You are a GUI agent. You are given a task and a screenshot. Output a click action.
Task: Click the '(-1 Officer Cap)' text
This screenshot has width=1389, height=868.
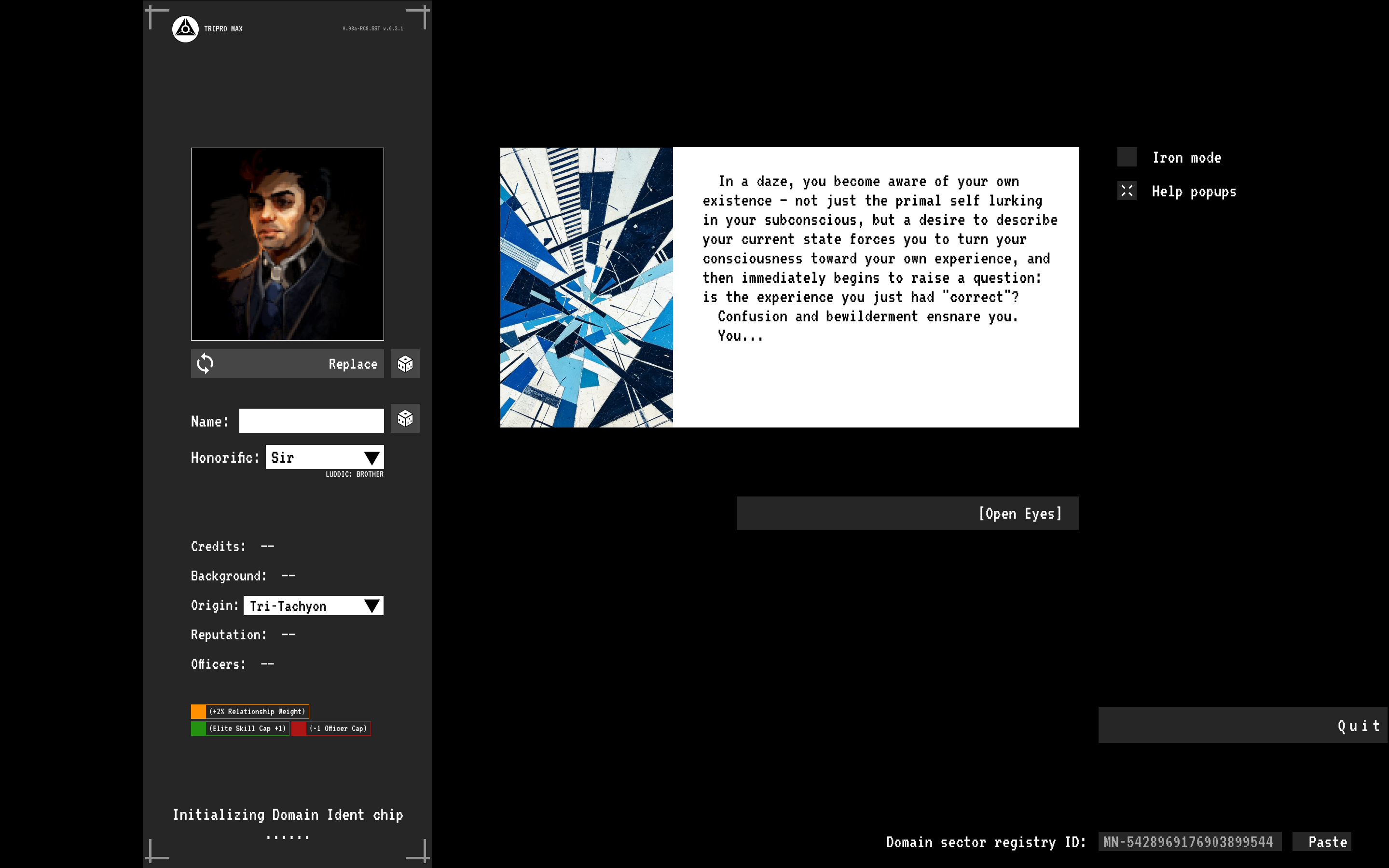(338, 729)
